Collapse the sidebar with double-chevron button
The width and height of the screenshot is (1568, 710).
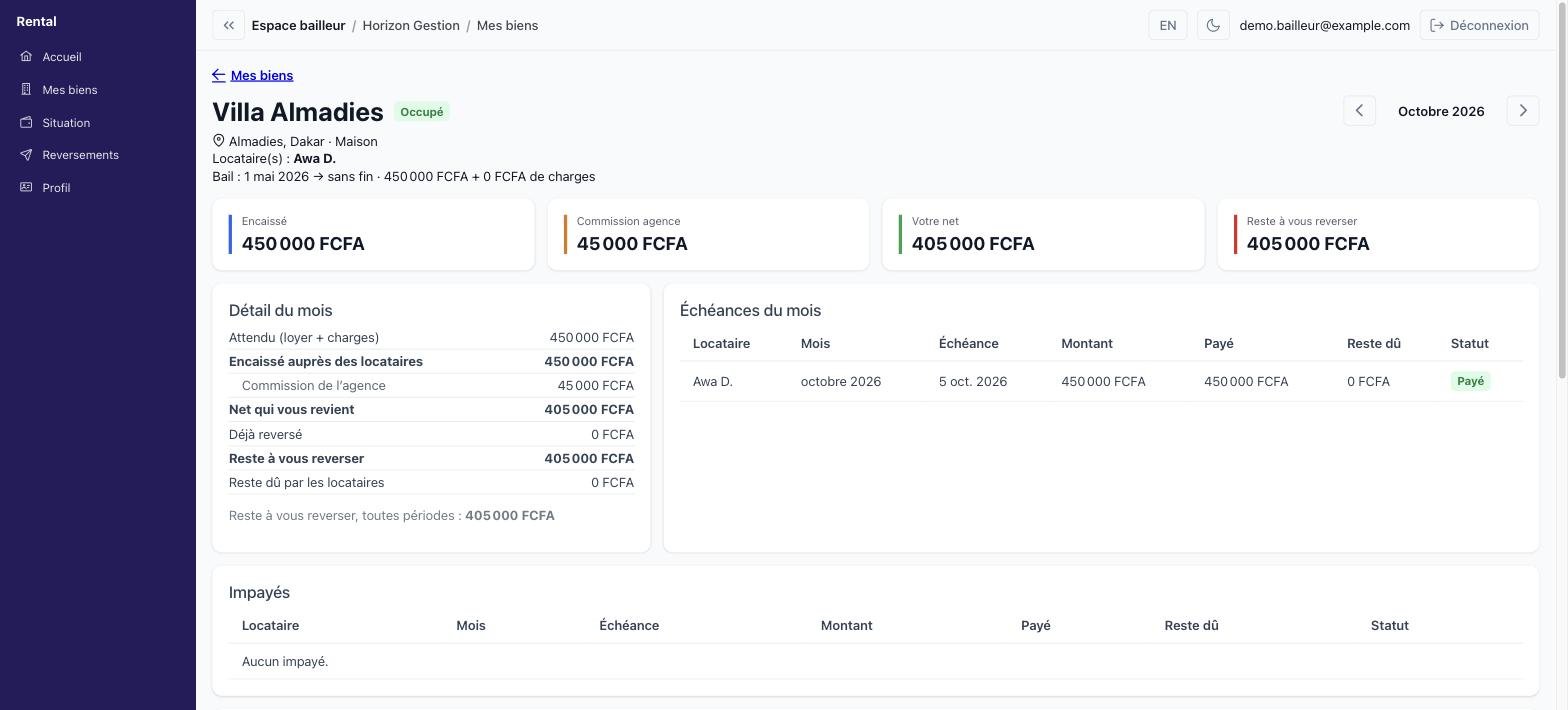[228, 25]
